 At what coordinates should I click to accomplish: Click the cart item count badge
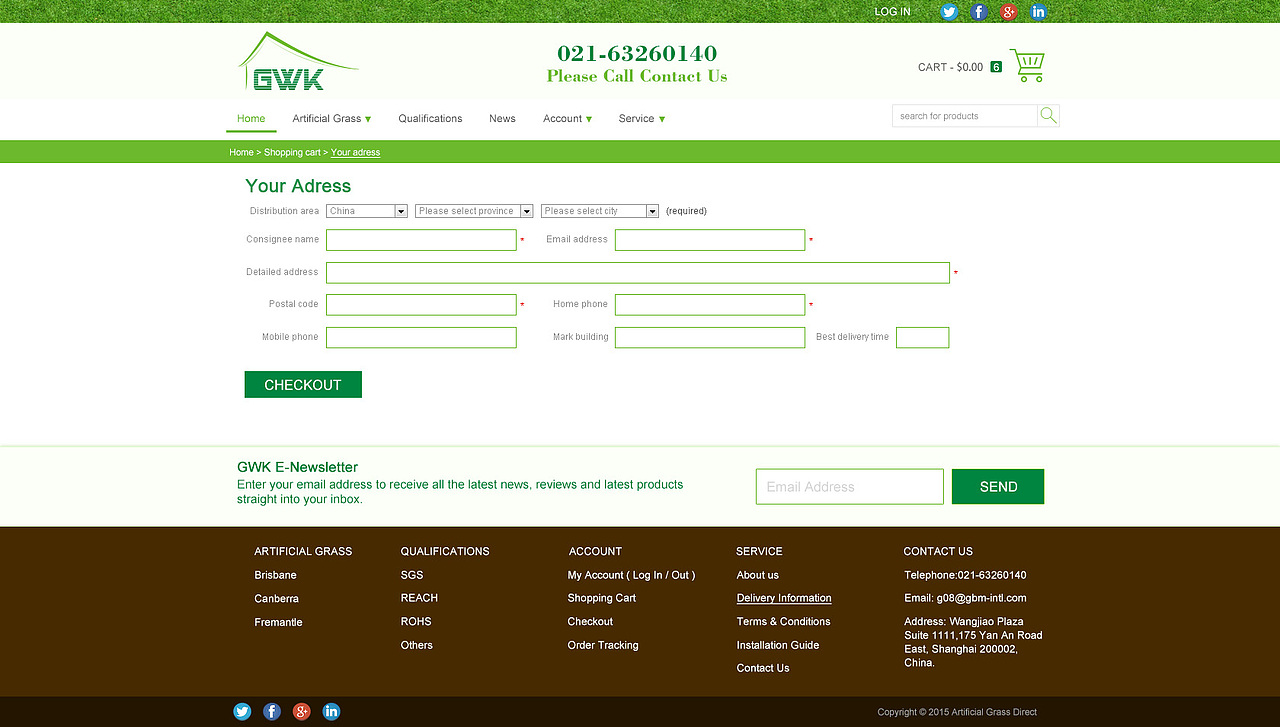point(996,67)
